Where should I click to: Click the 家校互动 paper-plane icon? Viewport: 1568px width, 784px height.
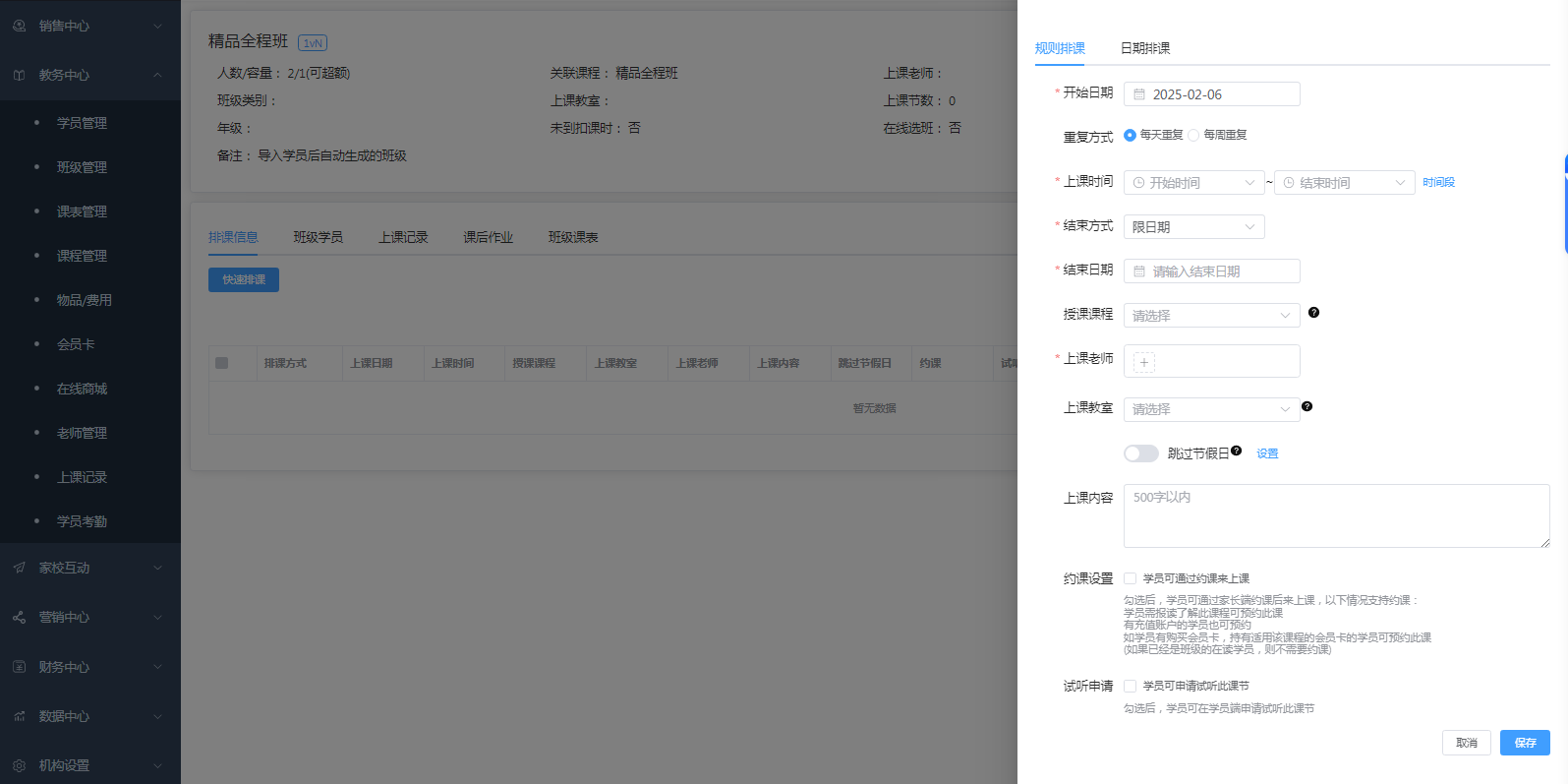(20, 568)
